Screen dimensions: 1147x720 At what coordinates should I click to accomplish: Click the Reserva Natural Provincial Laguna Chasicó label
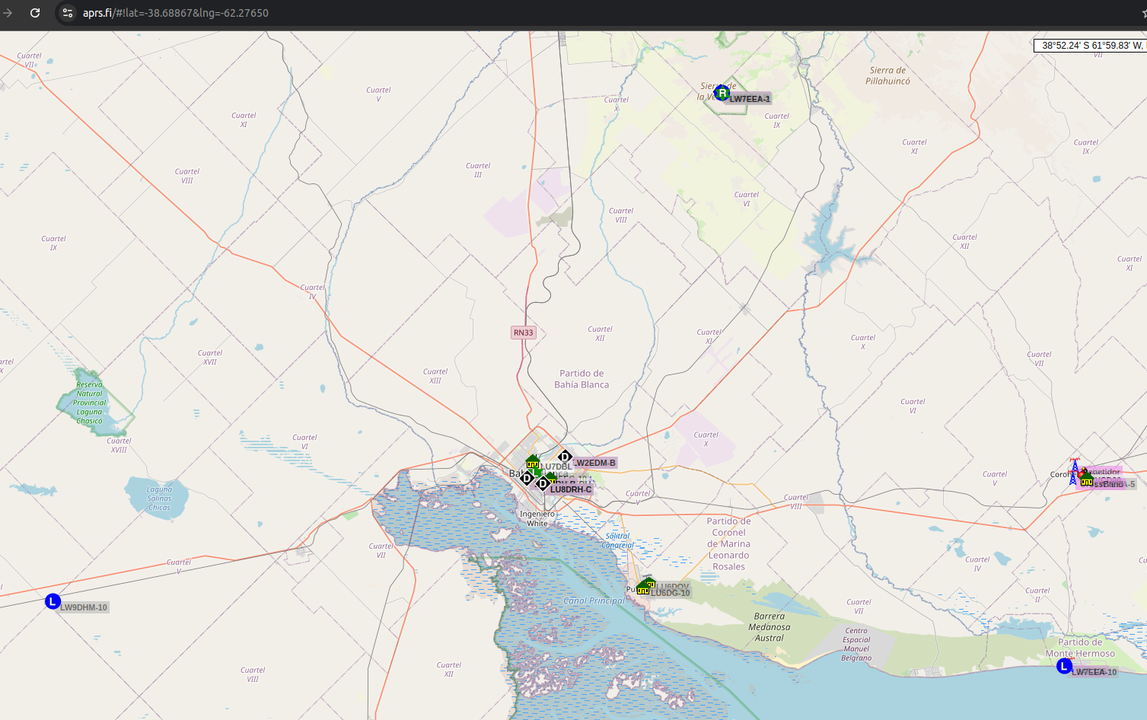90,402
